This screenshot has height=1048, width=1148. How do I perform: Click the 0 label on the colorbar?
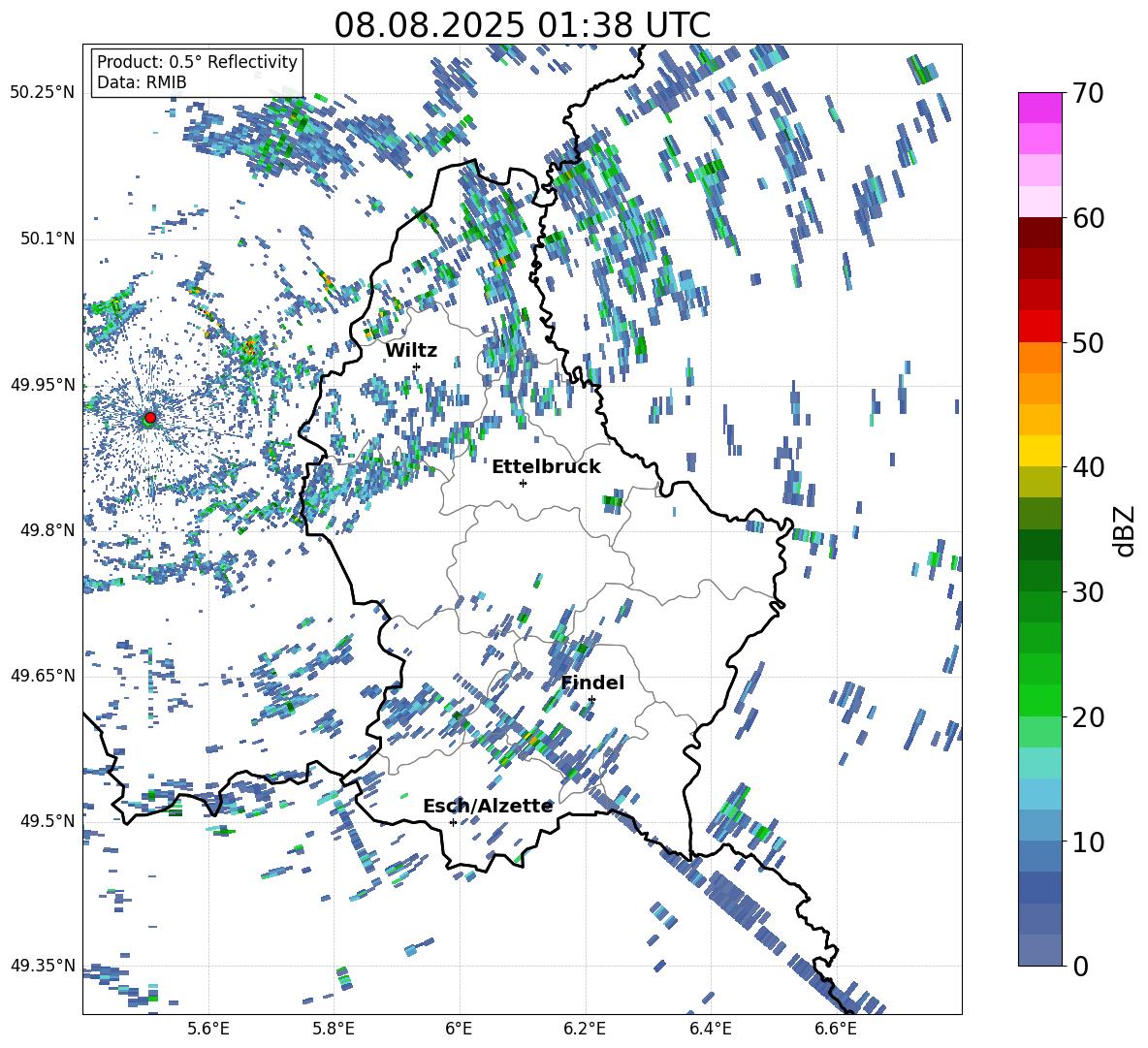coord(1079,967)
